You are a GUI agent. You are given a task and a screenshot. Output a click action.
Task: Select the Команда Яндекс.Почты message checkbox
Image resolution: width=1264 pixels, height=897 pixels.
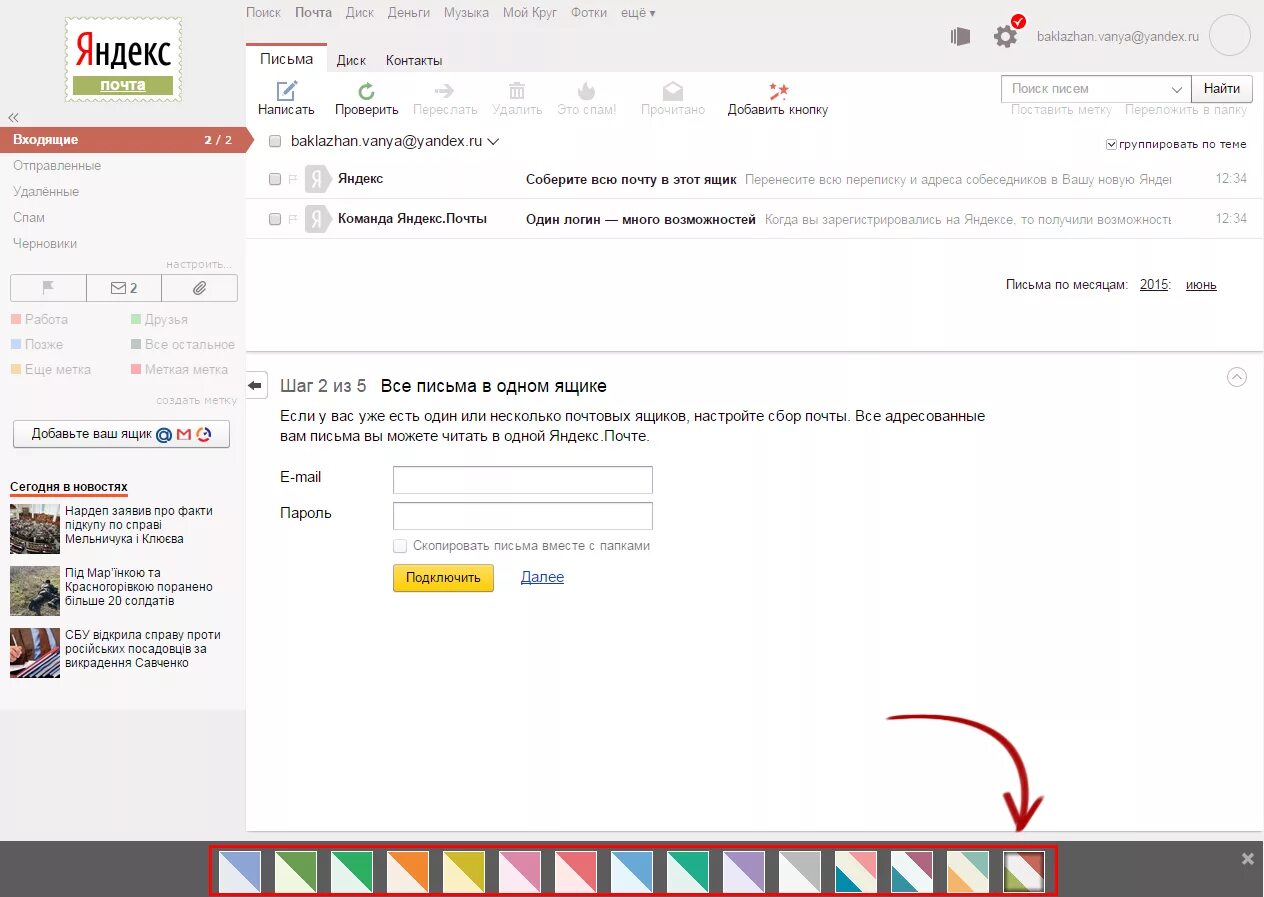point(275,219)
